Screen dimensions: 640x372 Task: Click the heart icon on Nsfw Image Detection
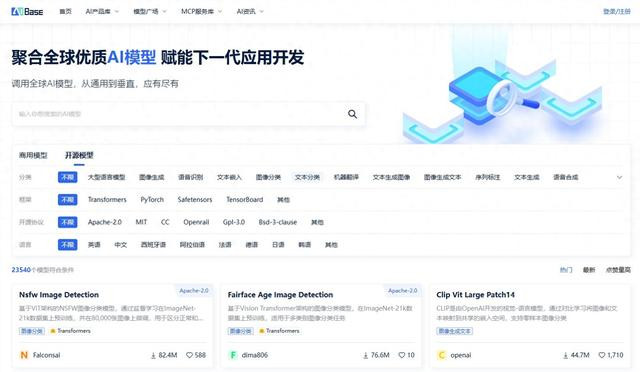(189, 355)
